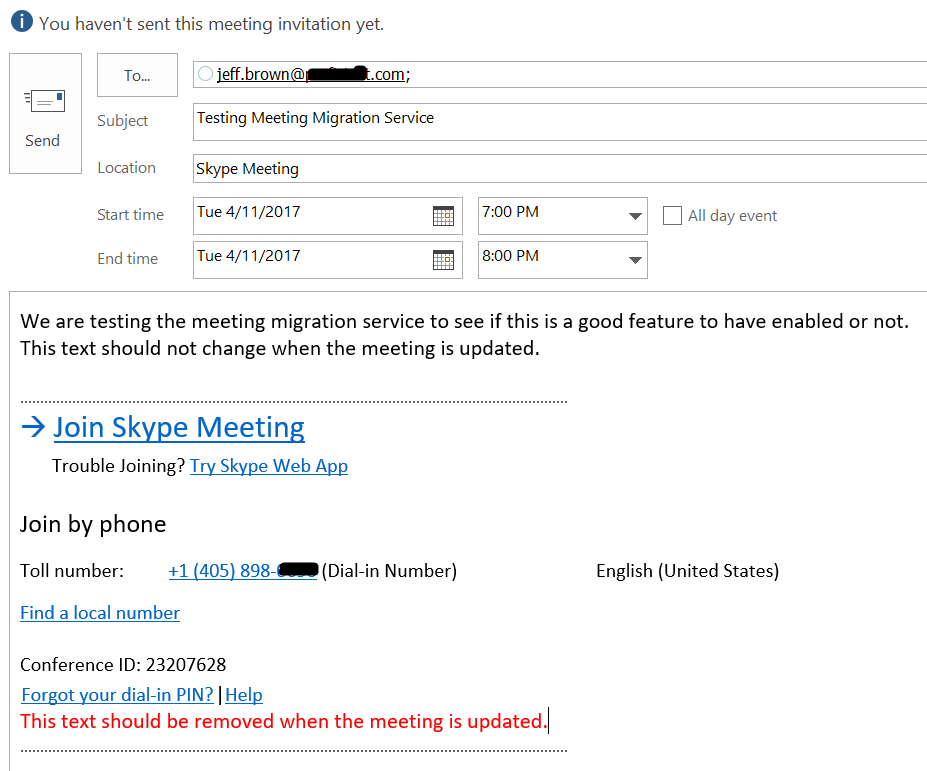927x771 pixels.
Task: Click the toll number +1 (405) link
Action: pos(243,571)
